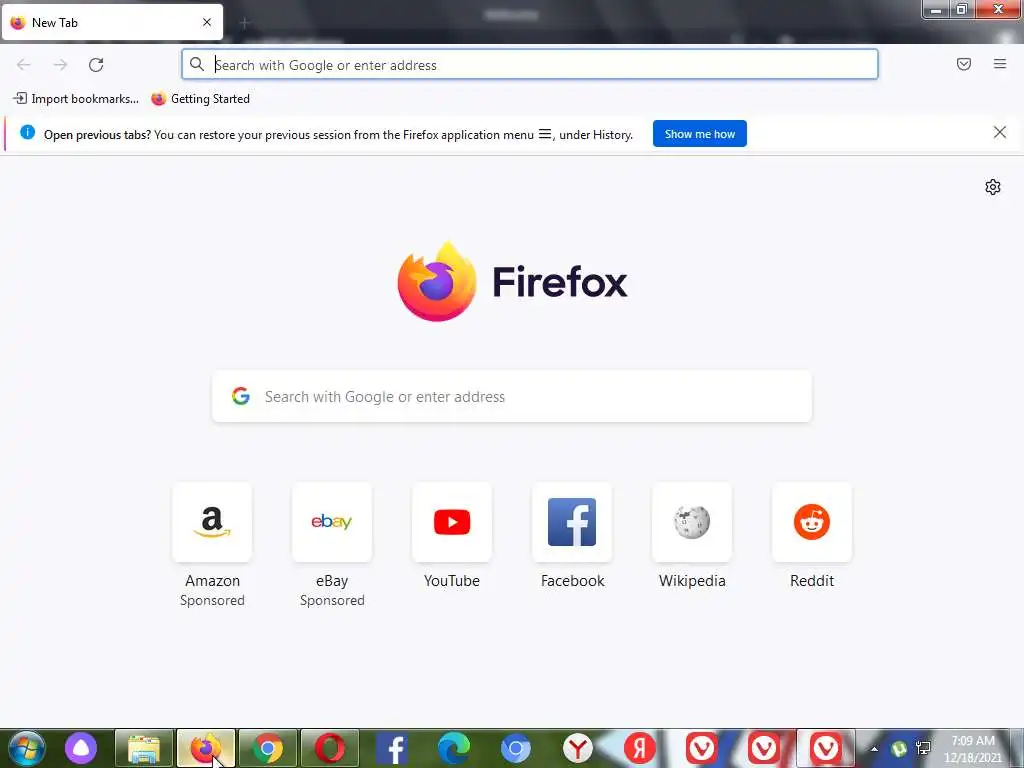Open the Firefox hamburger application menu
Viewport: 1024px width, 768px height.
point(1000,64)
